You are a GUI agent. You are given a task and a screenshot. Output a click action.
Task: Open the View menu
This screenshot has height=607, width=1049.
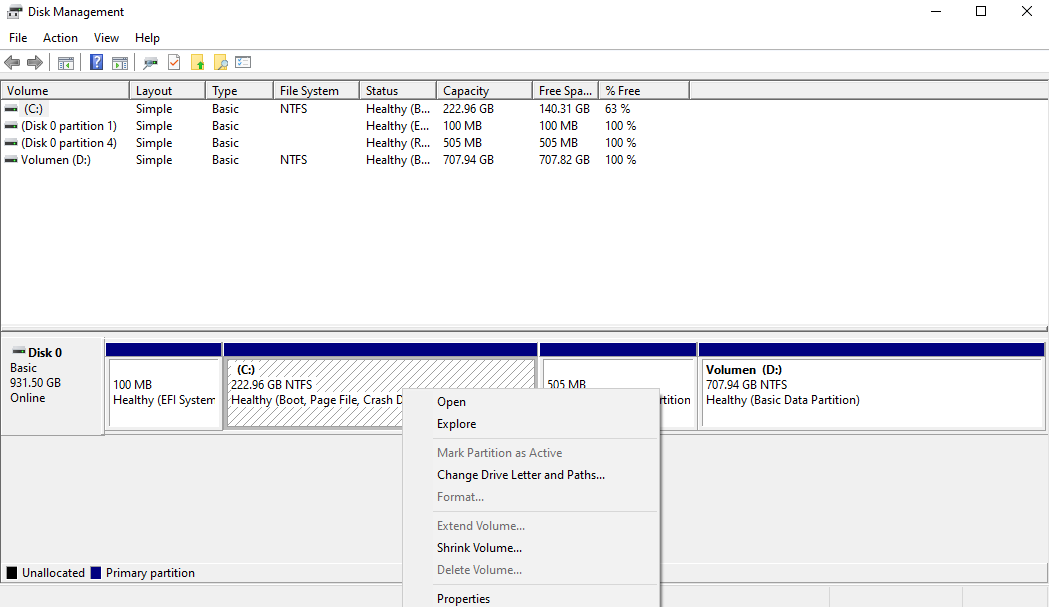[106, 37]
